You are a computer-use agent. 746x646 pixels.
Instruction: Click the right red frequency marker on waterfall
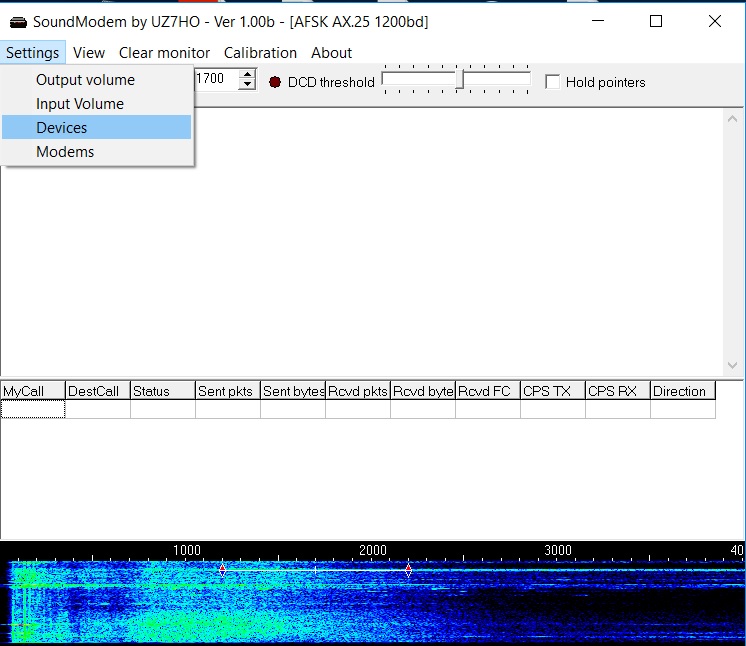[408, 569]
